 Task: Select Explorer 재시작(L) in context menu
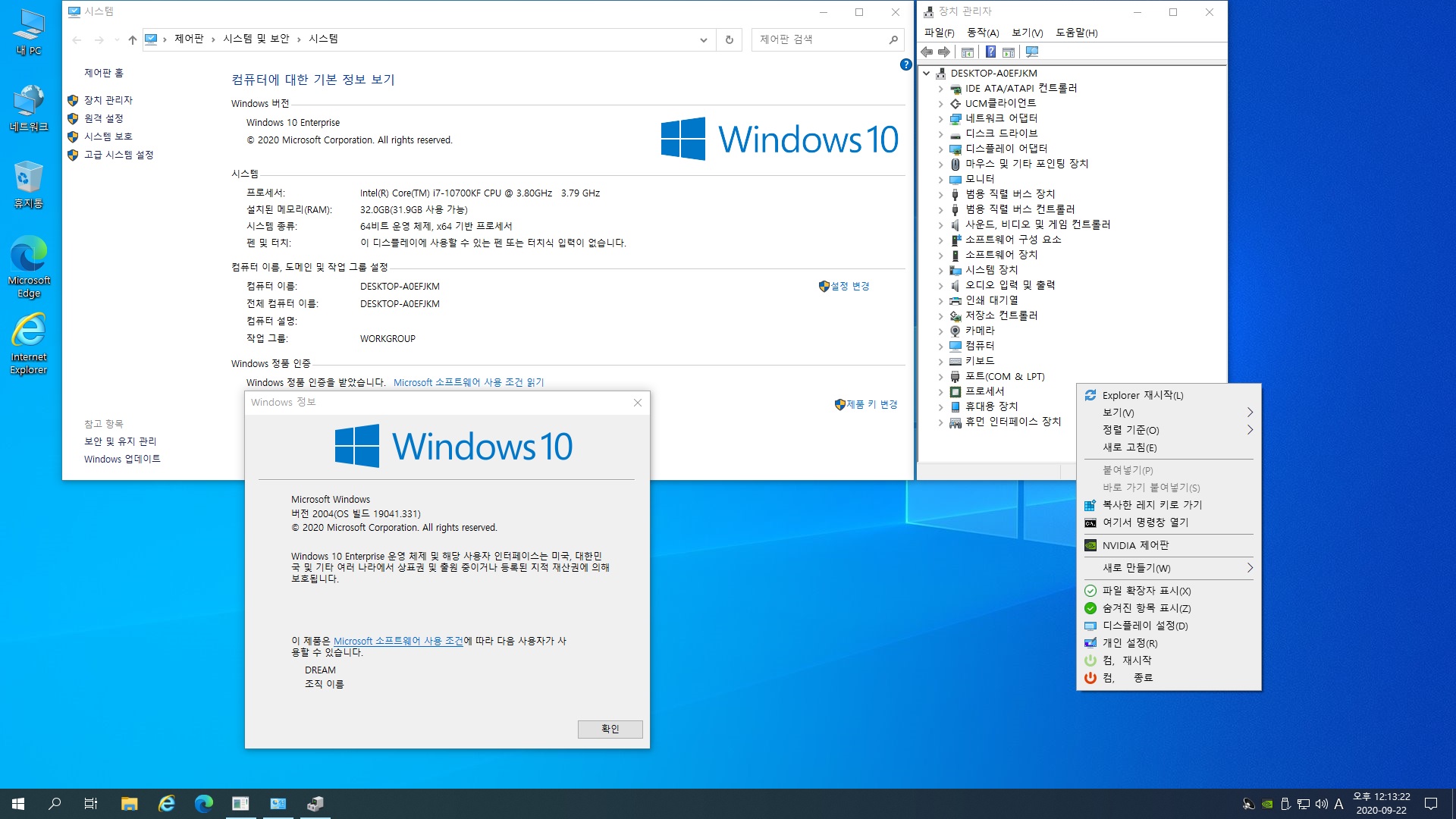[1169, 395]
